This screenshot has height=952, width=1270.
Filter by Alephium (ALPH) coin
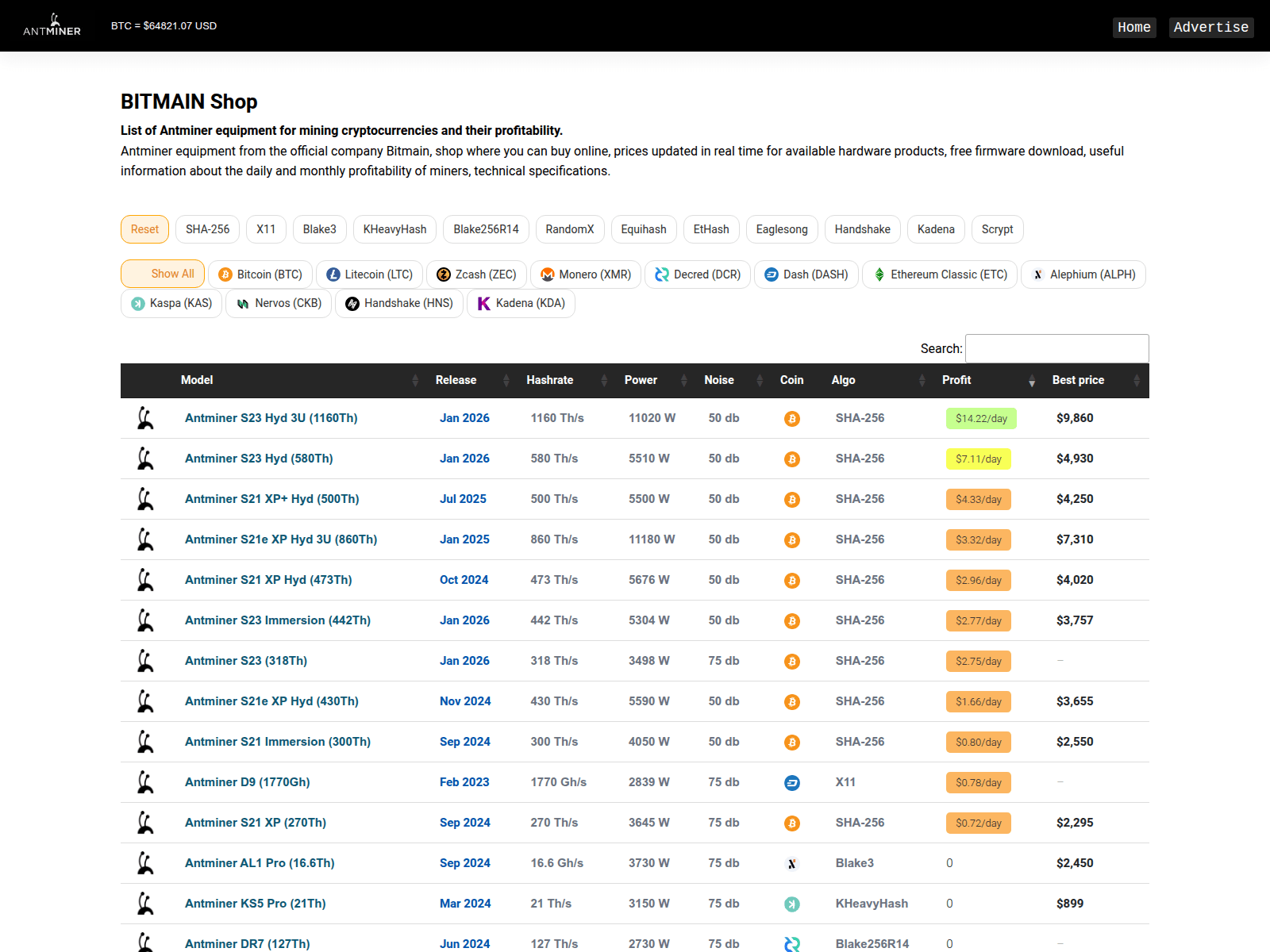tap(1083, 274)
